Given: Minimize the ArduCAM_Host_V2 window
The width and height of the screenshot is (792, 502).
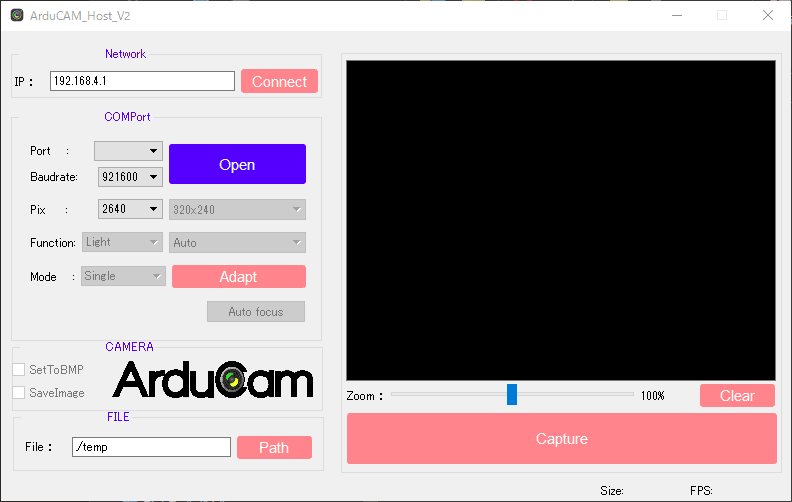Looking at the screenshot, I should pos(677,15).
